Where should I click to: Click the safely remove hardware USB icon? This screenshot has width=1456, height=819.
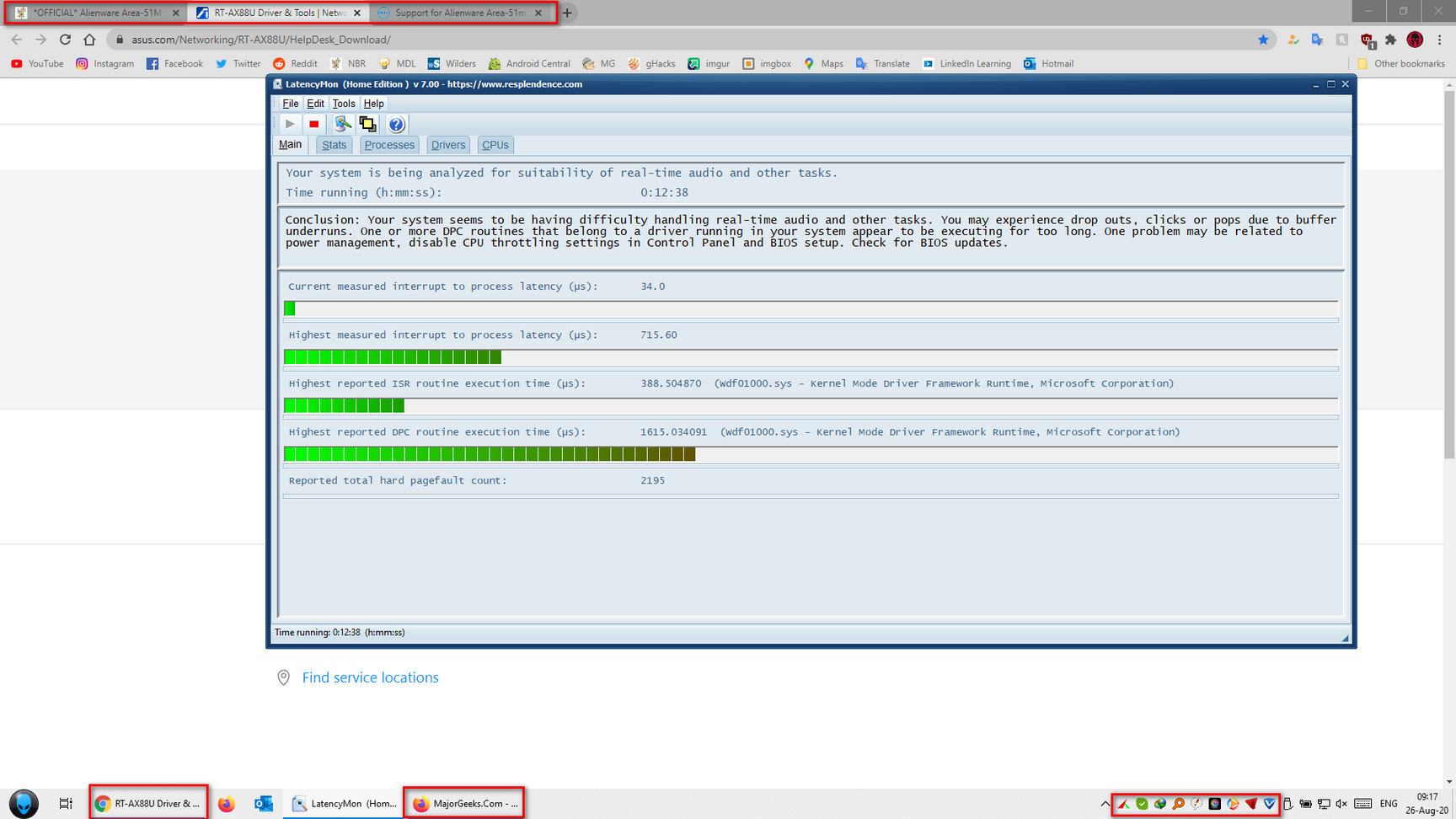pyautogui.click(x=1287, y=804)
